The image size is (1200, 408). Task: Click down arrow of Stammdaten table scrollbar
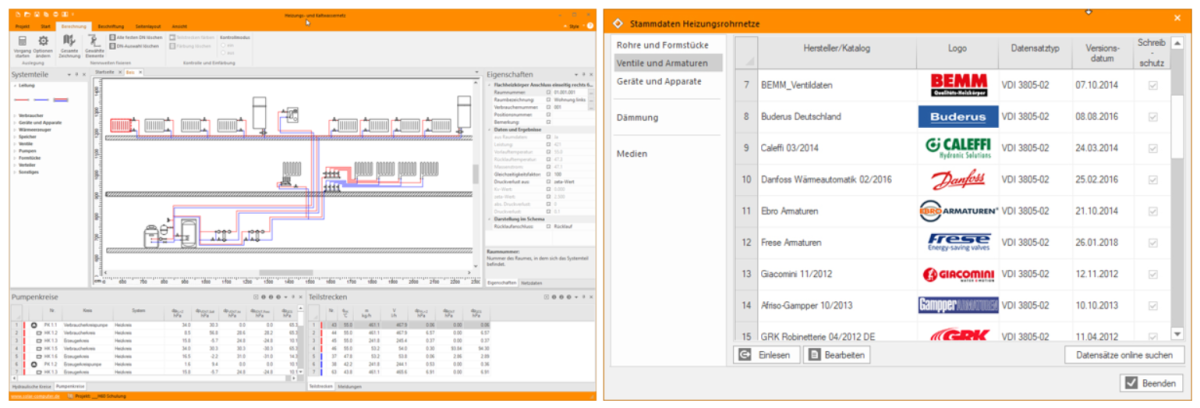[x=1178, y=333]
